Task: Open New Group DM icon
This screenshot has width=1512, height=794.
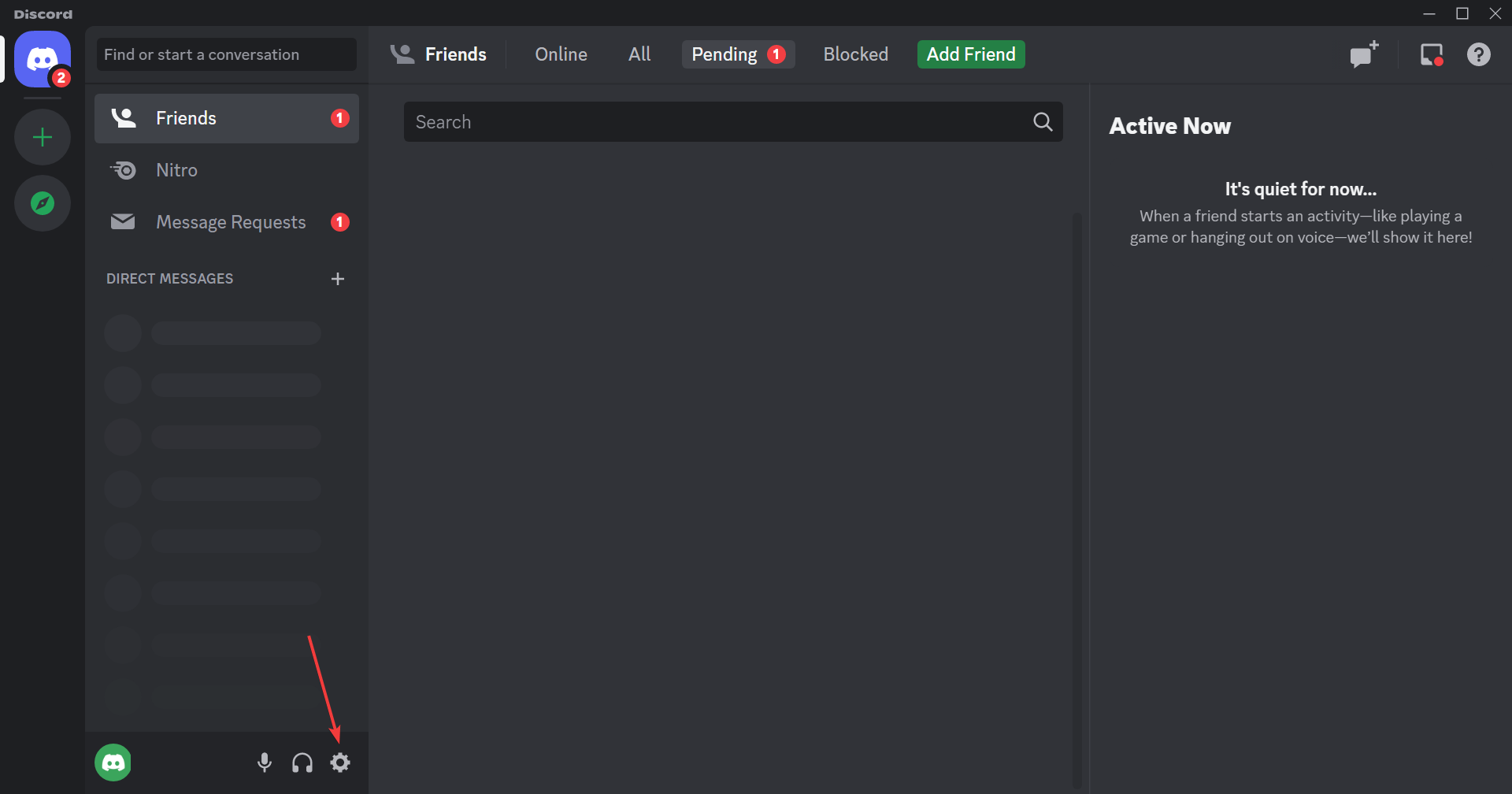Action: coord(1364,54)
